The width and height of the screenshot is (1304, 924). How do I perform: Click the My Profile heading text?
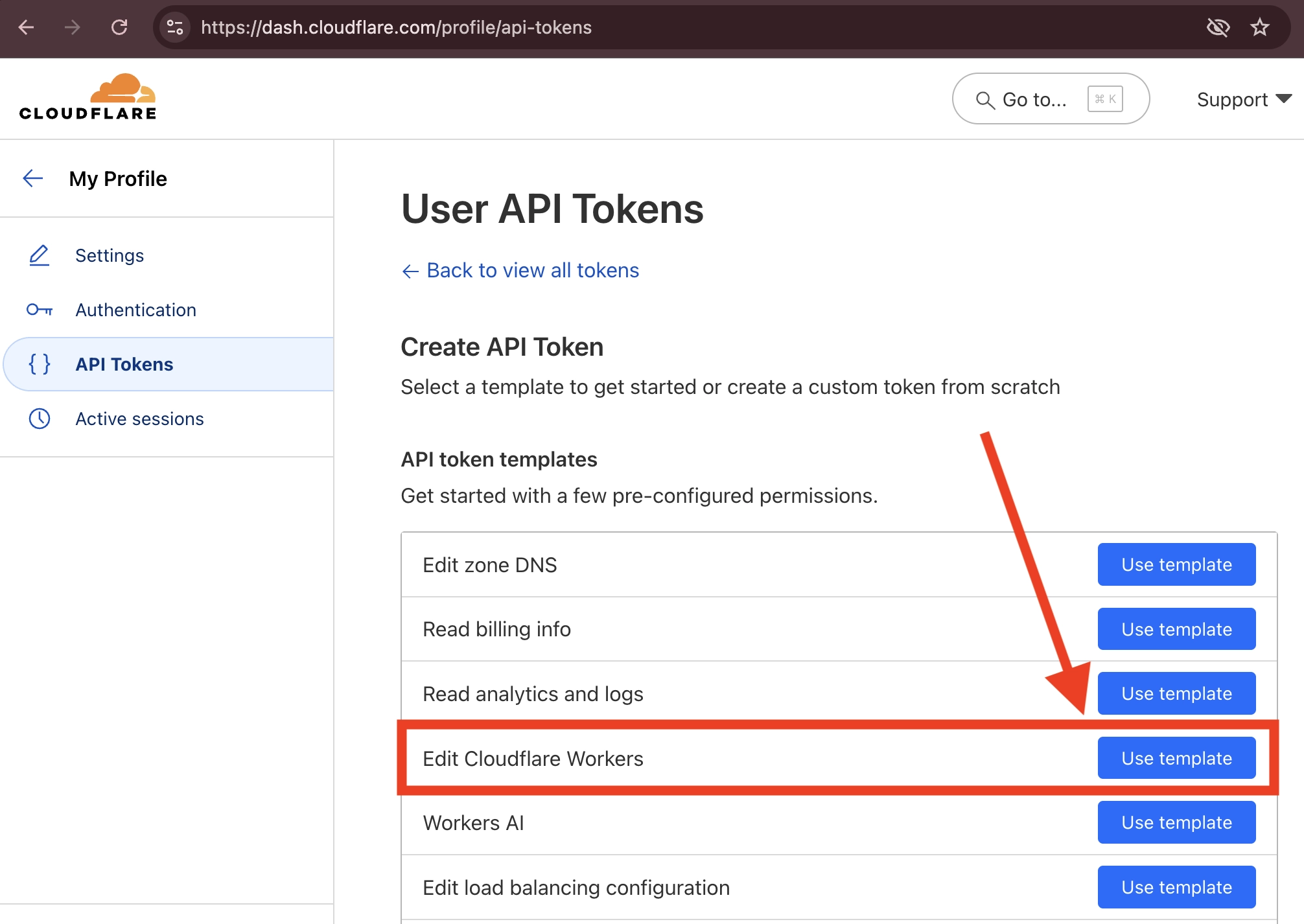pos(118,178)
